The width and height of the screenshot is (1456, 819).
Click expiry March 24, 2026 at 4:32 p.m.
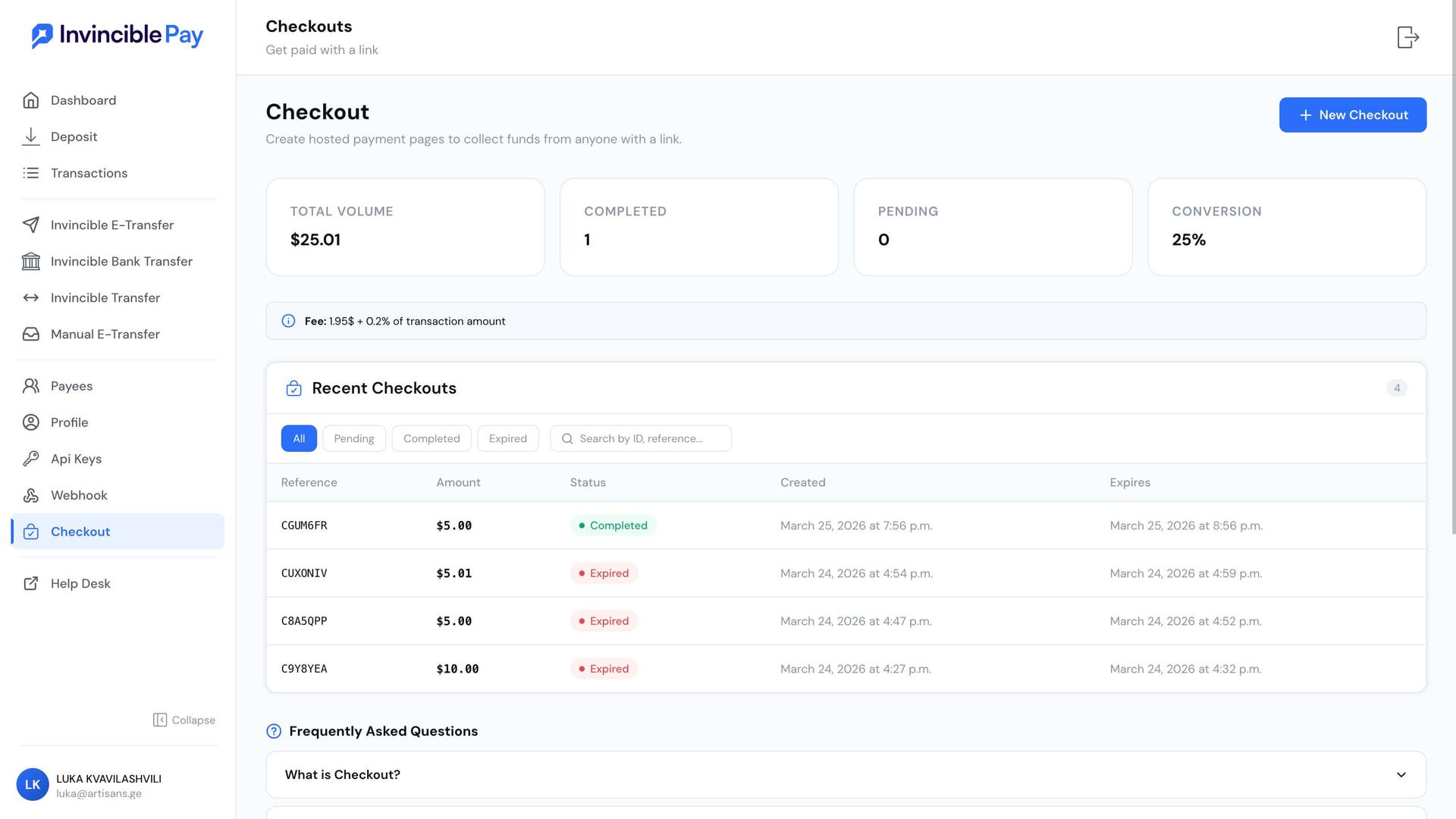(1186, 669)
